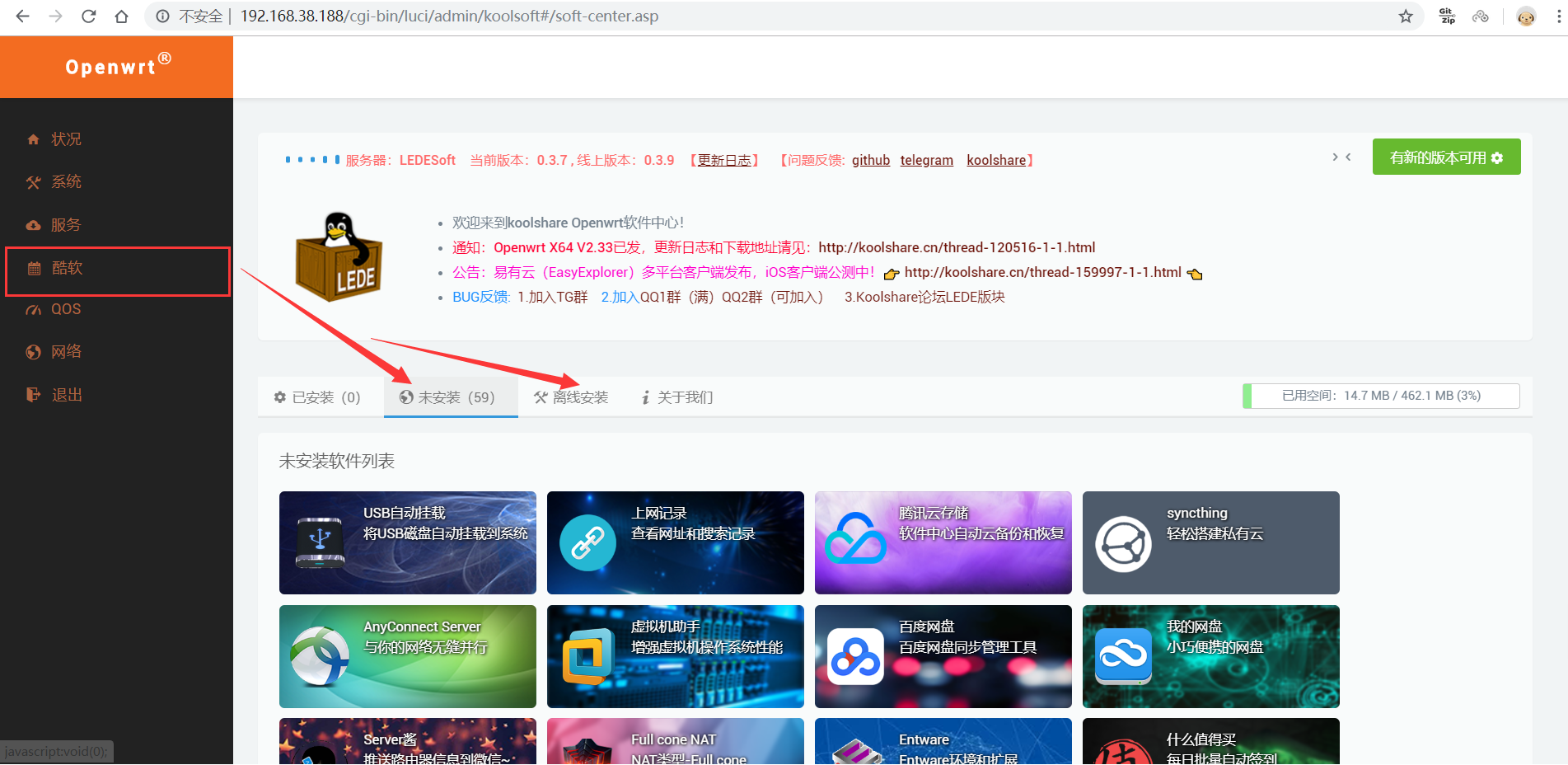Screen dimensions: 1568x765
Task: Open the AnyConnect Server app card
Action: pyautogui.click(x=408, y=656)
